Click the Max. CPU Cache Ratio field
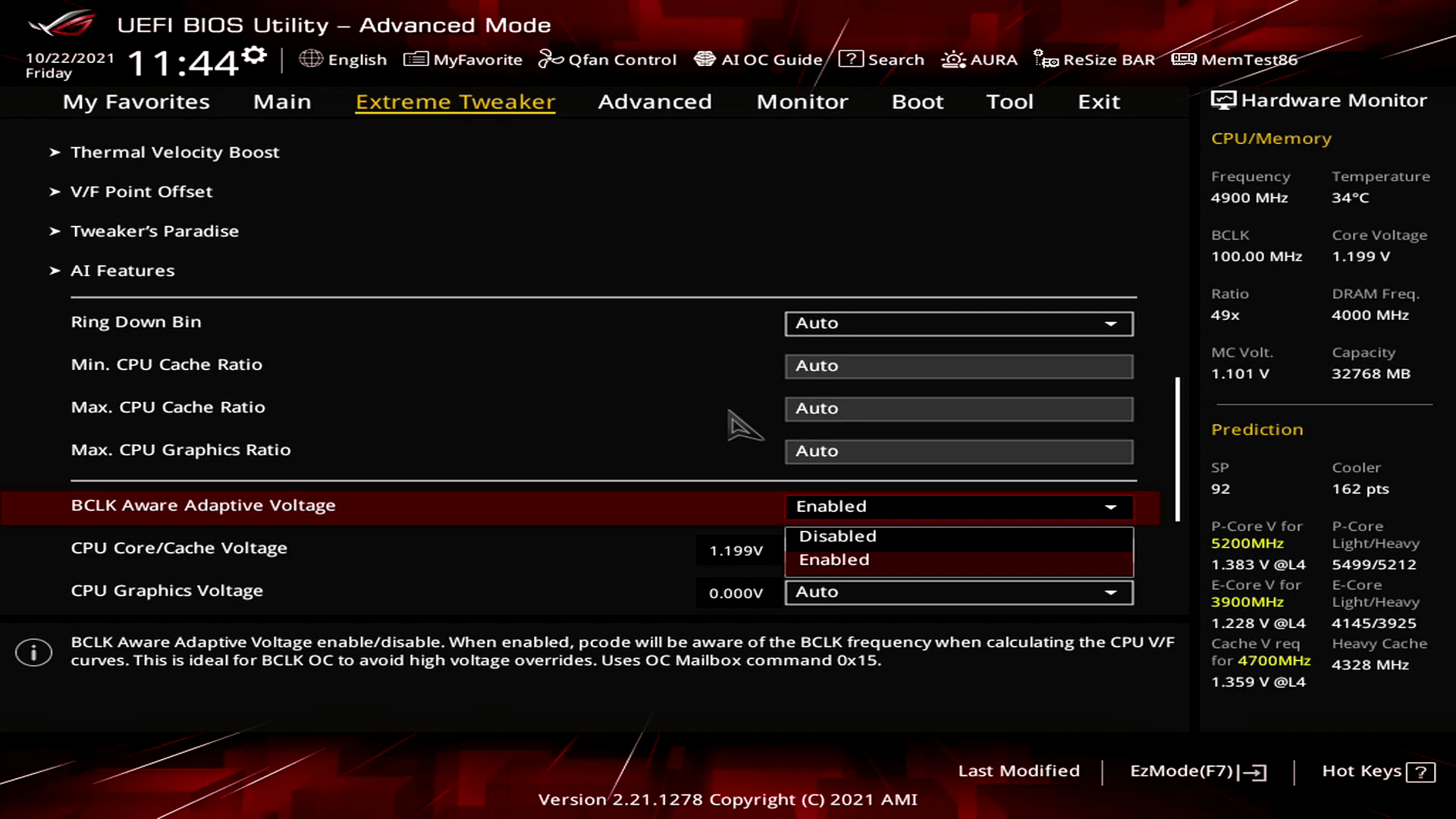1456x819 pixels. click(959, 409)
